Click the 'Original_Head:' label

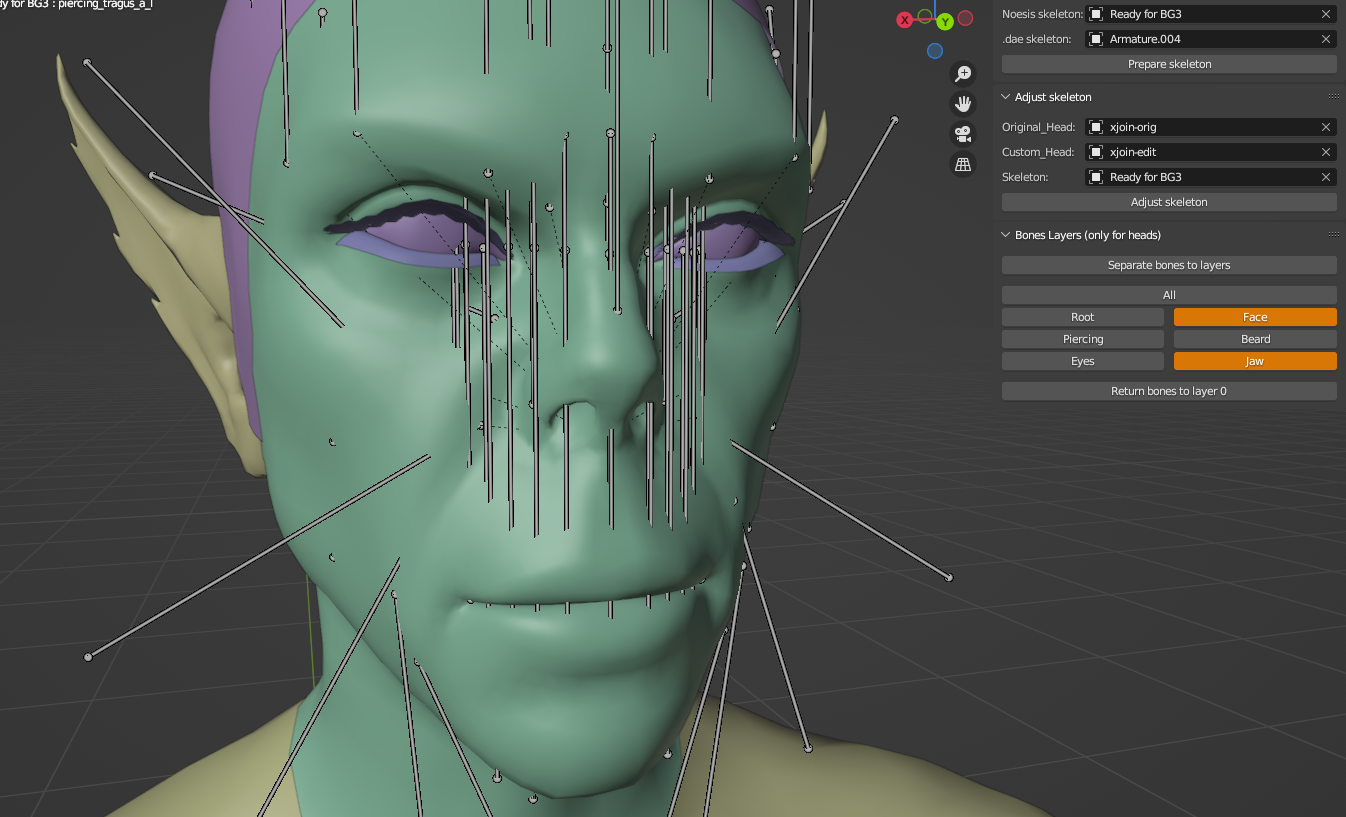[x=1039, y=127]
